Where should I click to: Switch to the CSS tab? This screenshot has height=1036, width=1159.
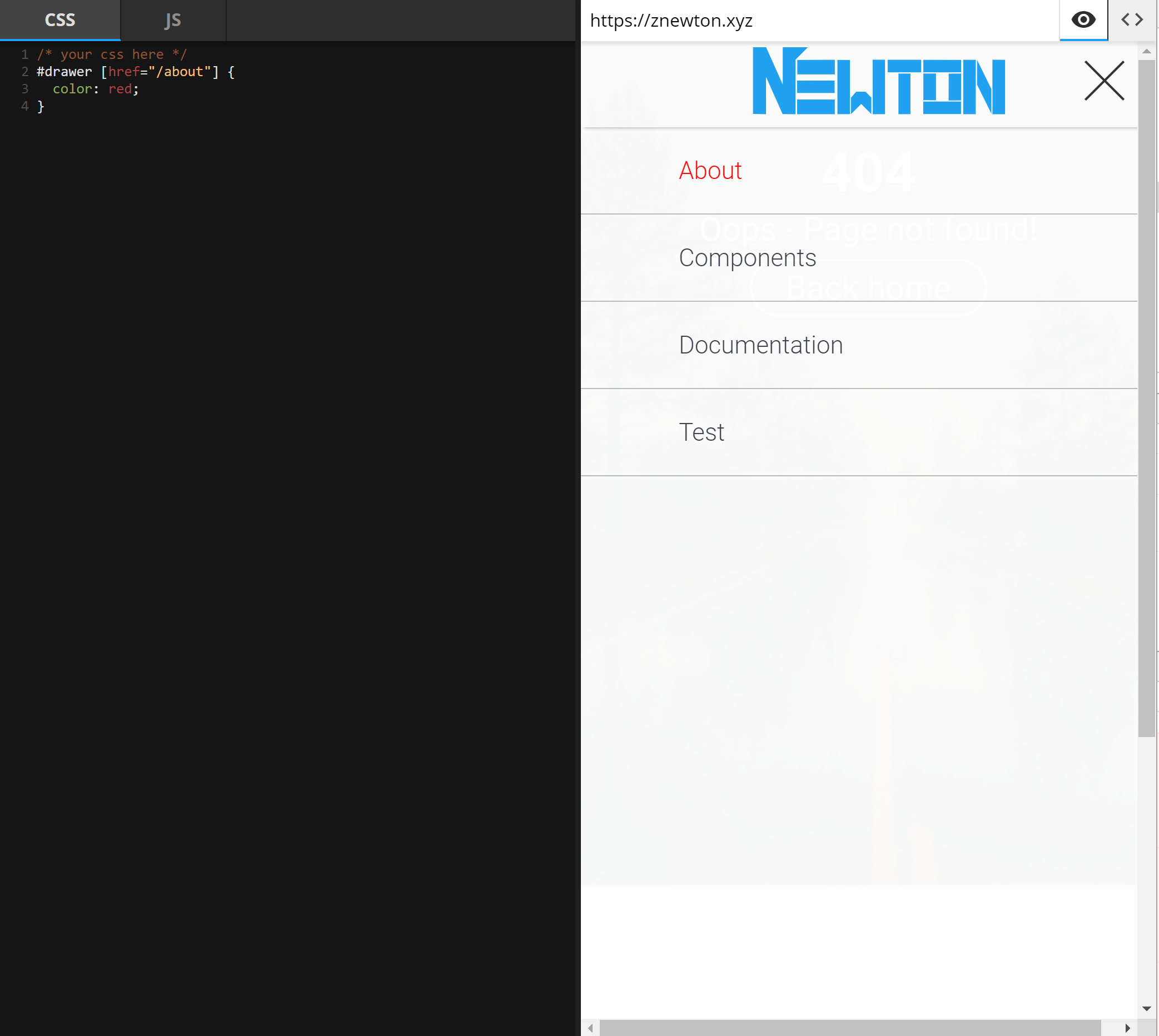(x=60, y=20)
